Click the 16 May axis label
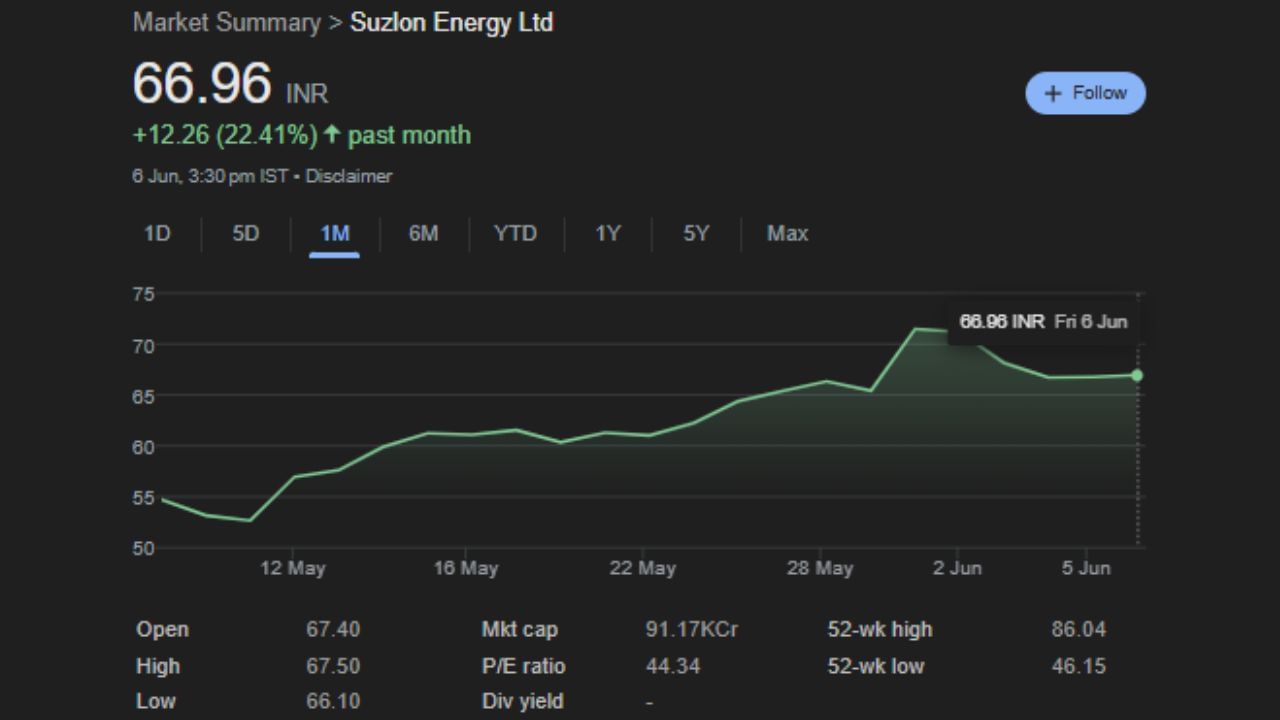 [466, 568]
